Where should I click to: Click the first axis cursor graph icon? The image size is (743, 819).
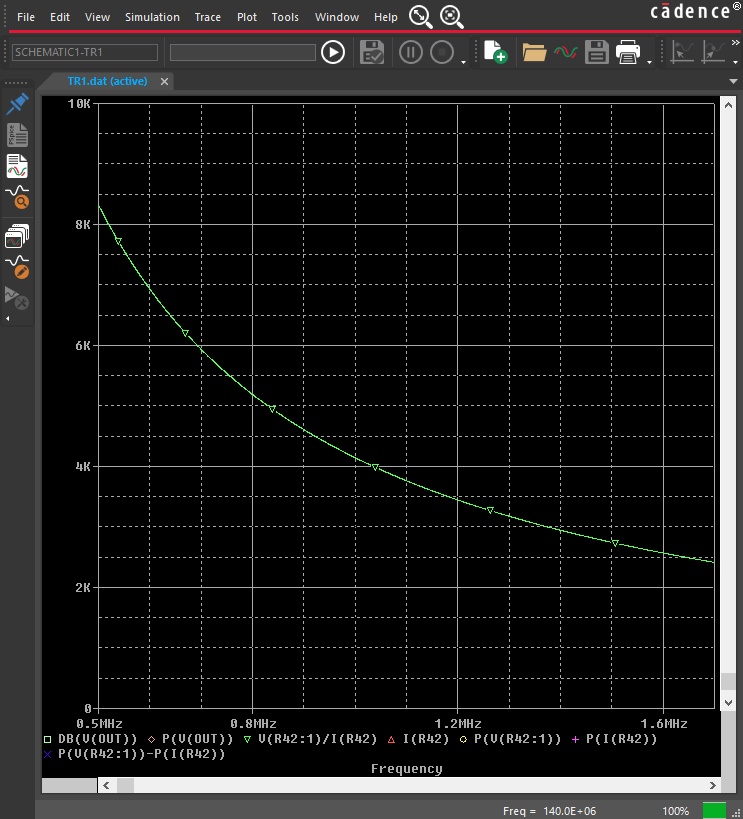[x=682, y=52]
